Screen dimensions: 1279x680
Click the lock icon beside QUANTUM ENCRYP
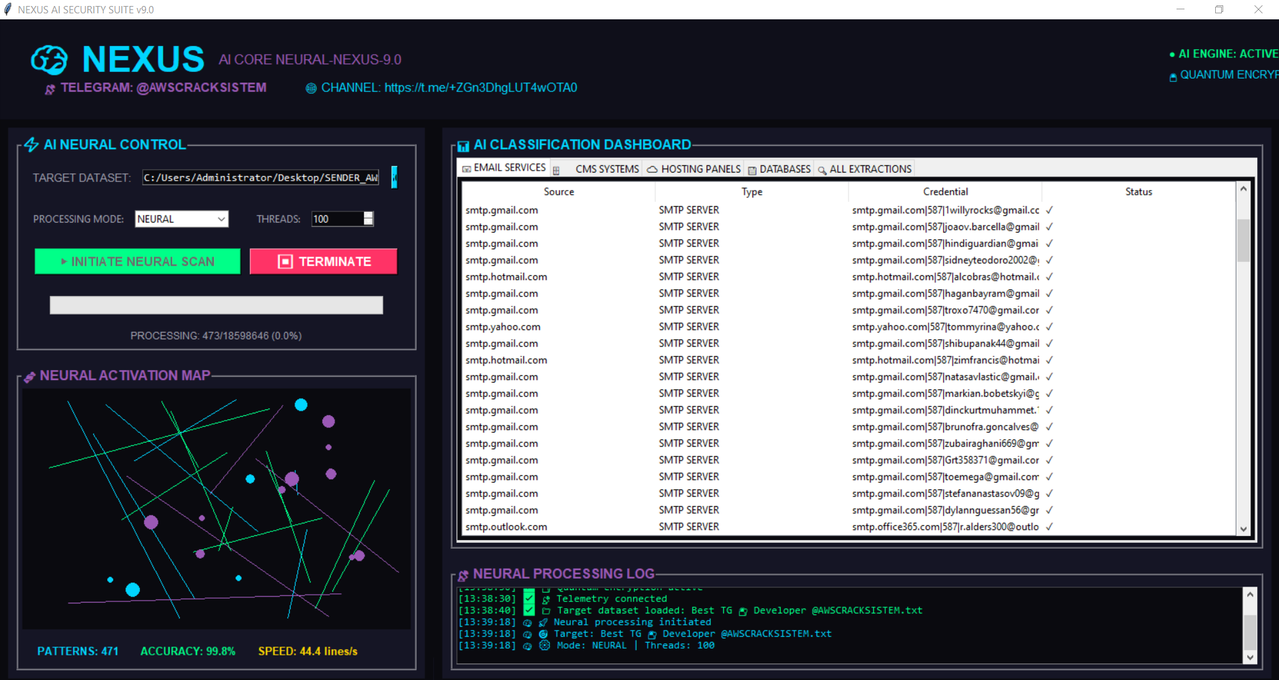(x=1173, y=77)
